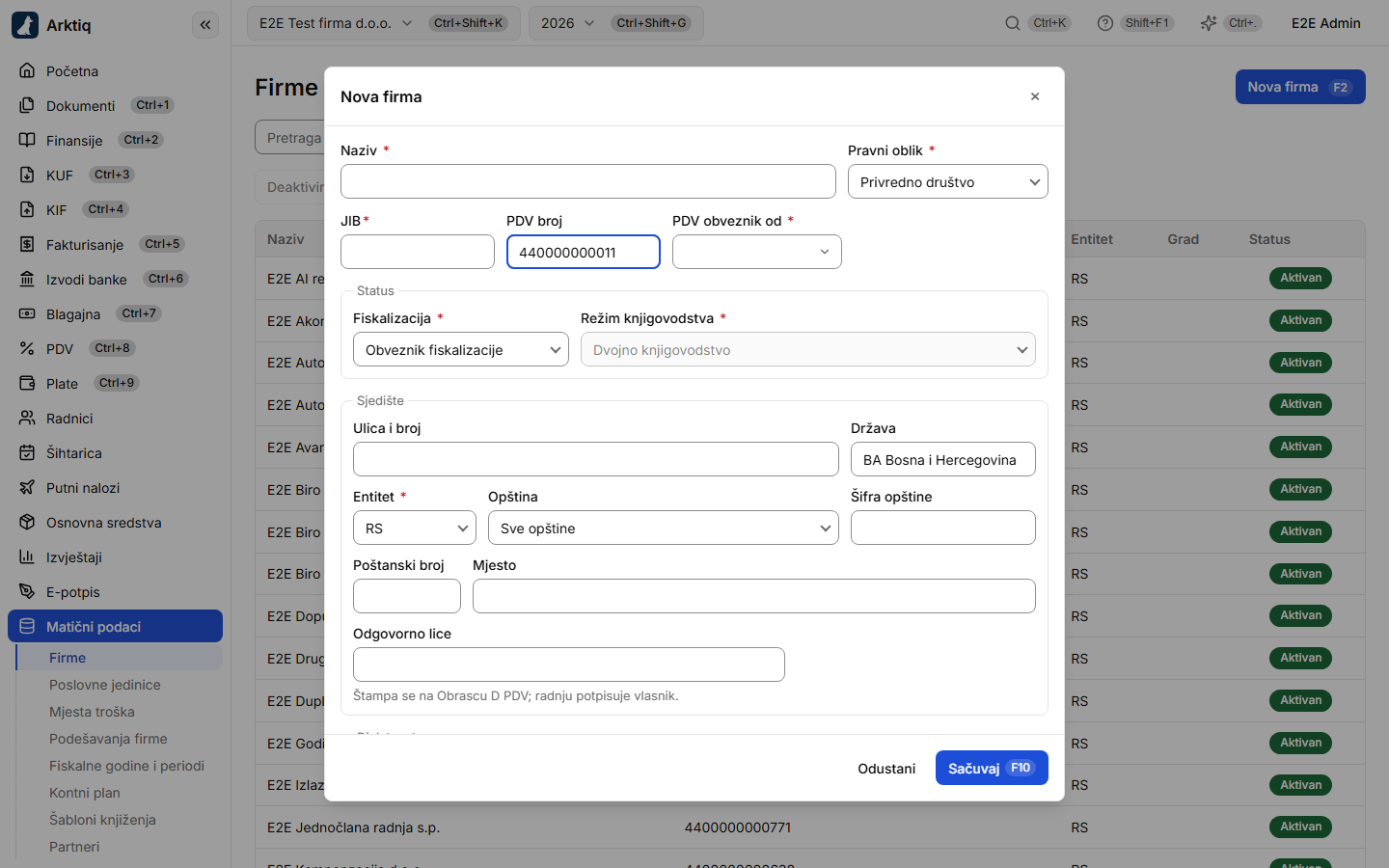1389x868 pixels.
Task: Focus the Naziv text field
Action: coord(588,181)
